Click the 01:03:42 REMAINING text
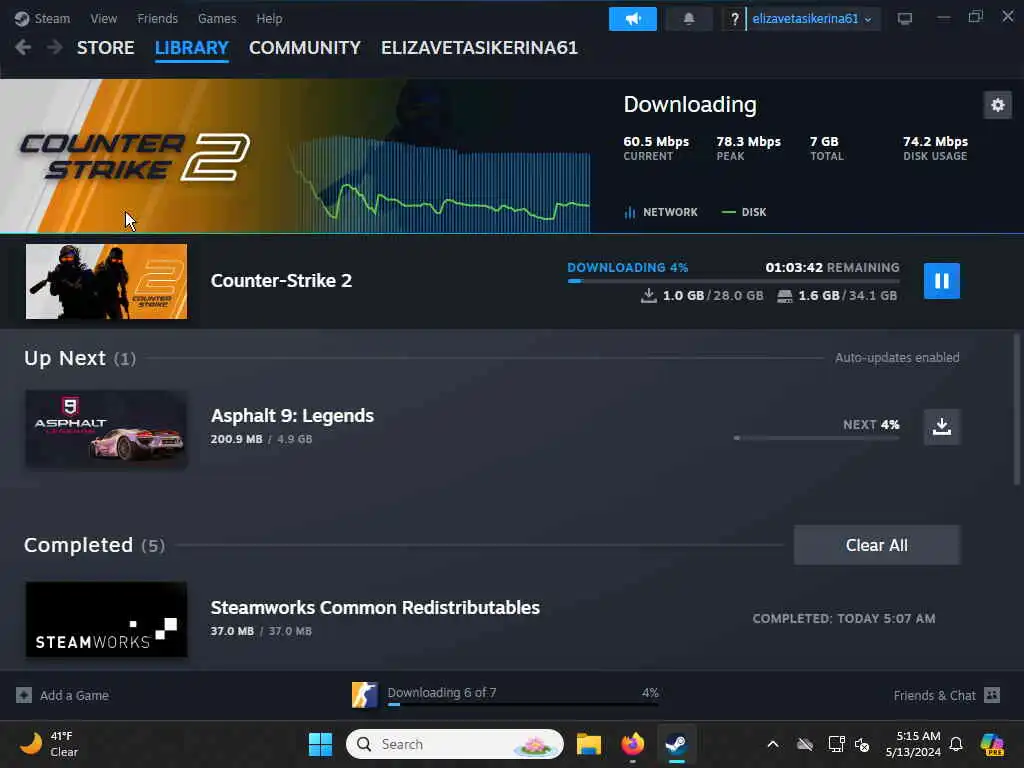This screenshot has height=768, width=1024. coord(832,267)
